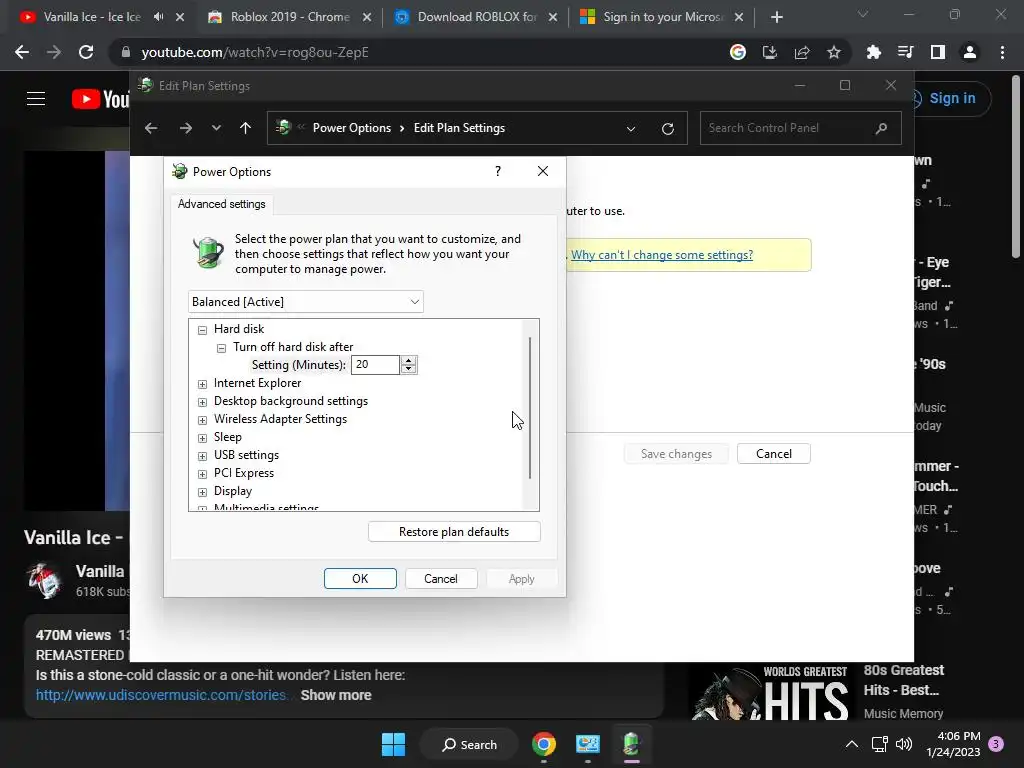
Task: Select the Advanced settings tab
Action: [221, 204]
